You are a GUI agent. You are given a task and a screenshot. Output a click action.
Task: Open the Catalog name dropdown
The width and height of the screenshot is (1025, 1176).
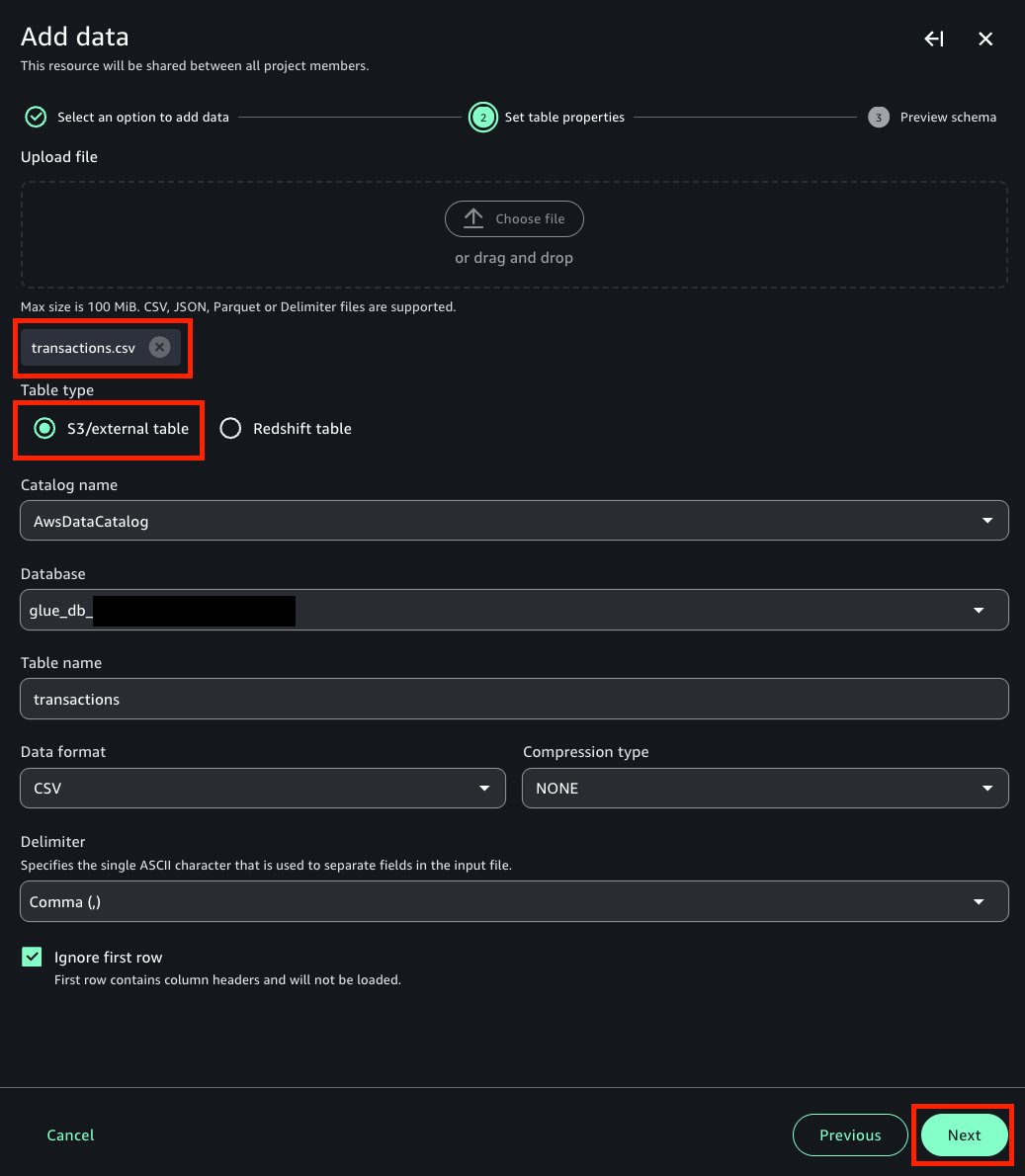click(514, 521)
